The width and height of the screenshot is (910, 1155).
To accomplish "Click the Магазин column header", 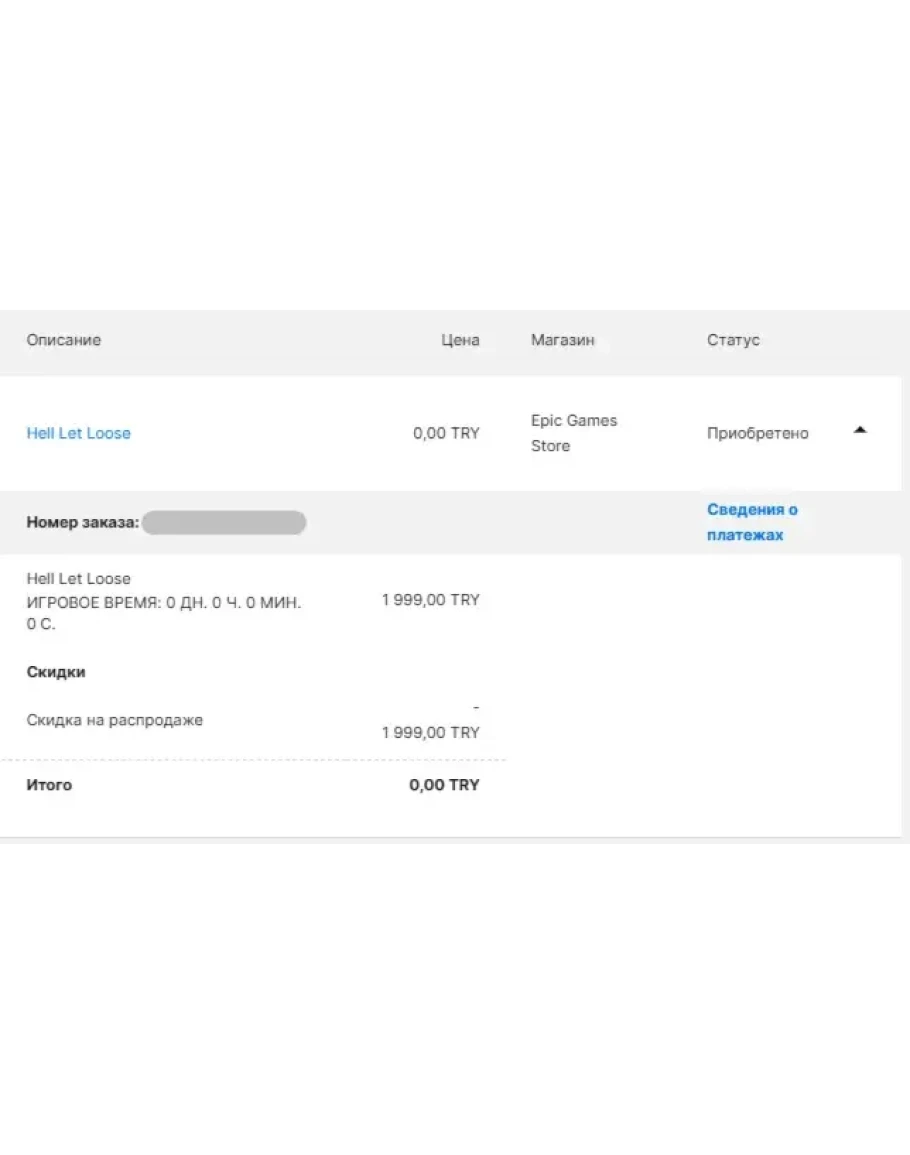I will (x=562, y=340).
